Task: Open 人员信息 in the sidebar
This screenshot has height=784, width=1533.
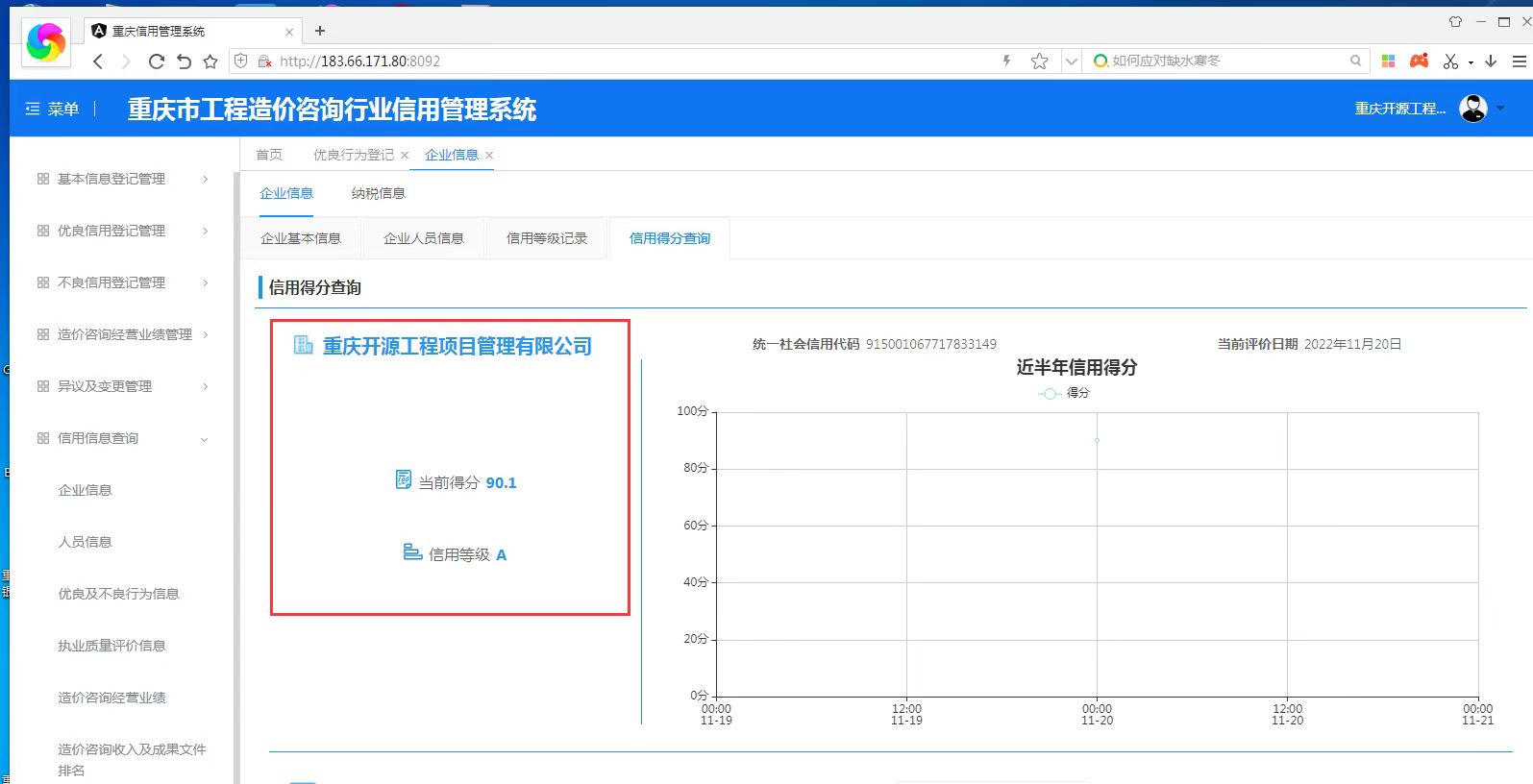Action: pyautogui.click(x=85, y=542)
